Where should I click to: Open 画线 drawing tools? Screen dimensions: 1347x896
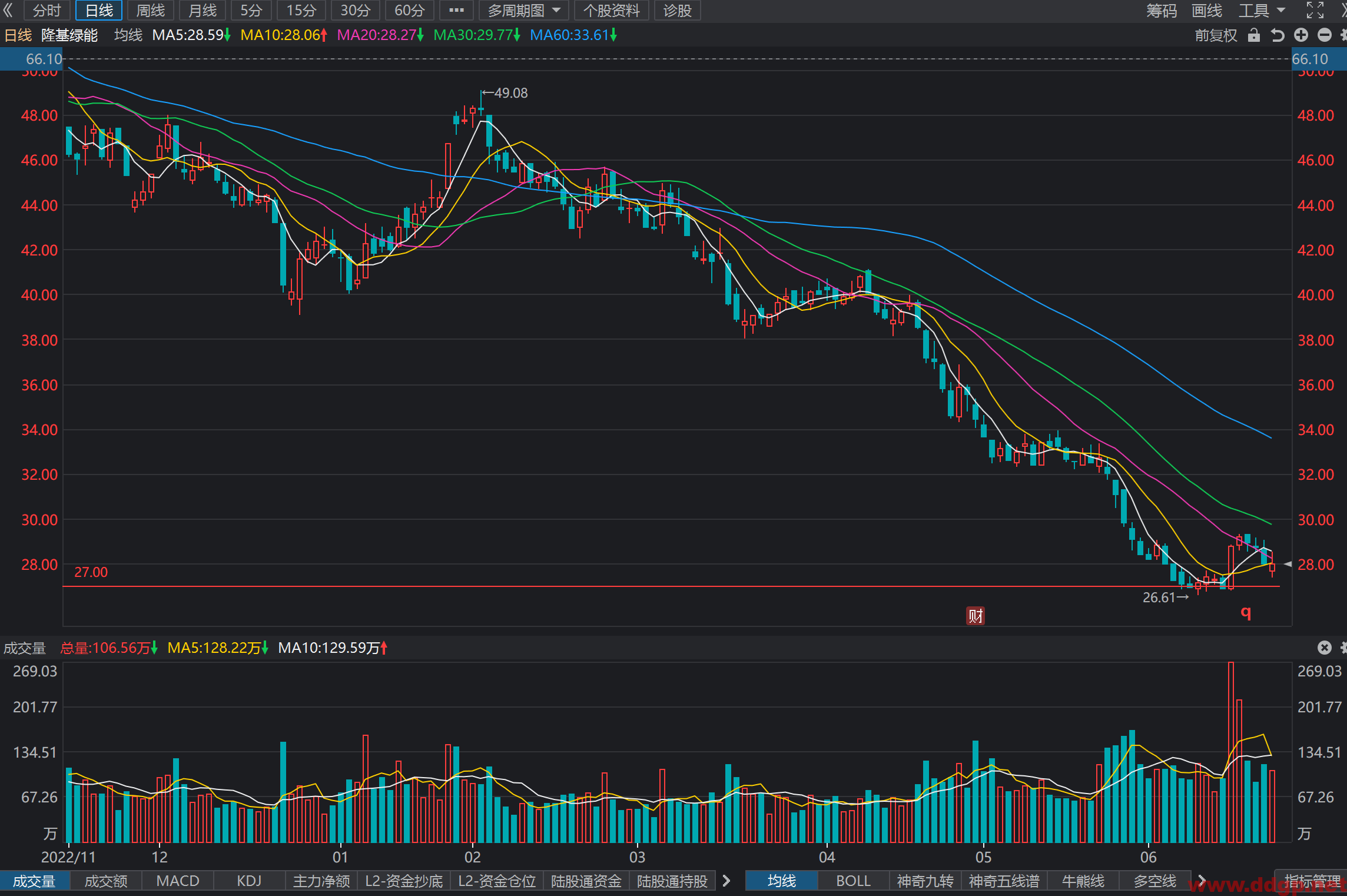point(1207,10)
